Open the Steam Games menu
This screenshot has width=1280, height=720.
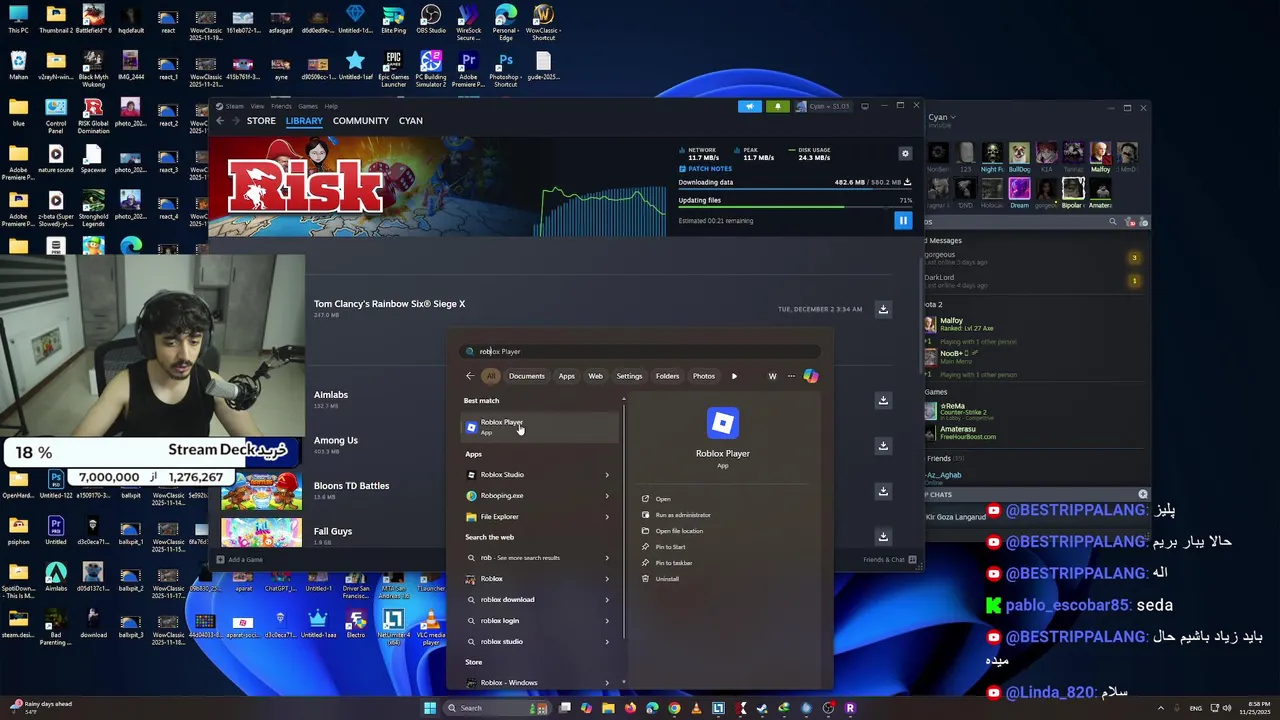[307, 106]
